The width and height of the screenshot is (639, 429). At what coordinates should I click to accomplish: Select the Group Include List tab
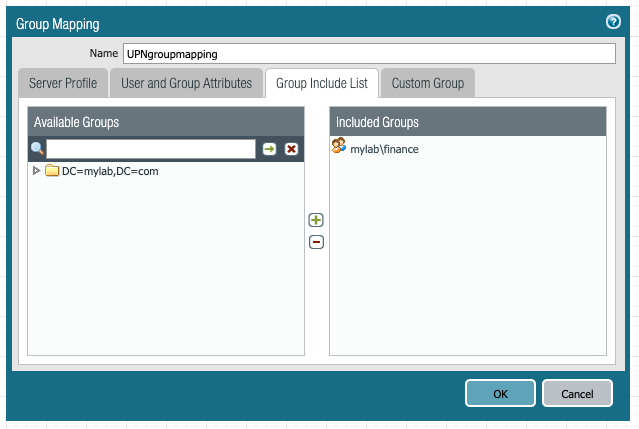click(322, 83)
